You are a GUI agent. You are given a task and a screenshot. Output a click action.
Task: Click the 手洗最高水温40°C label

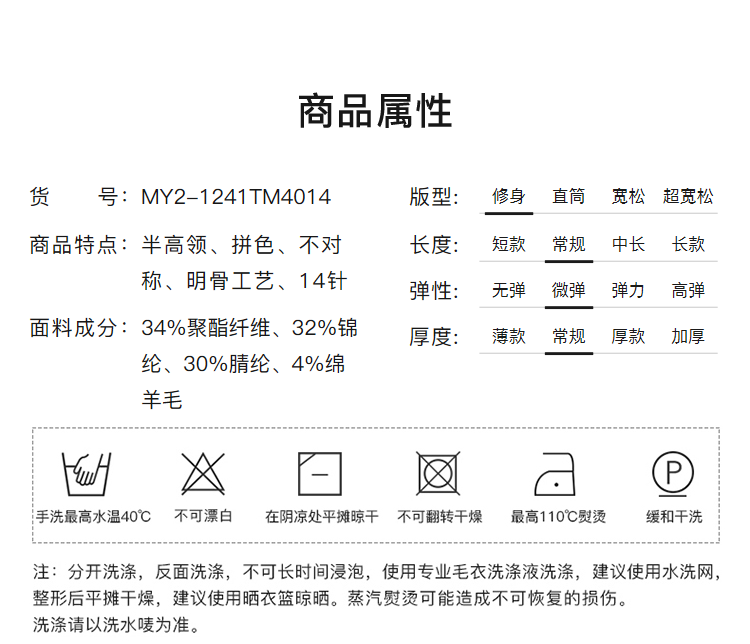[93, 517]
